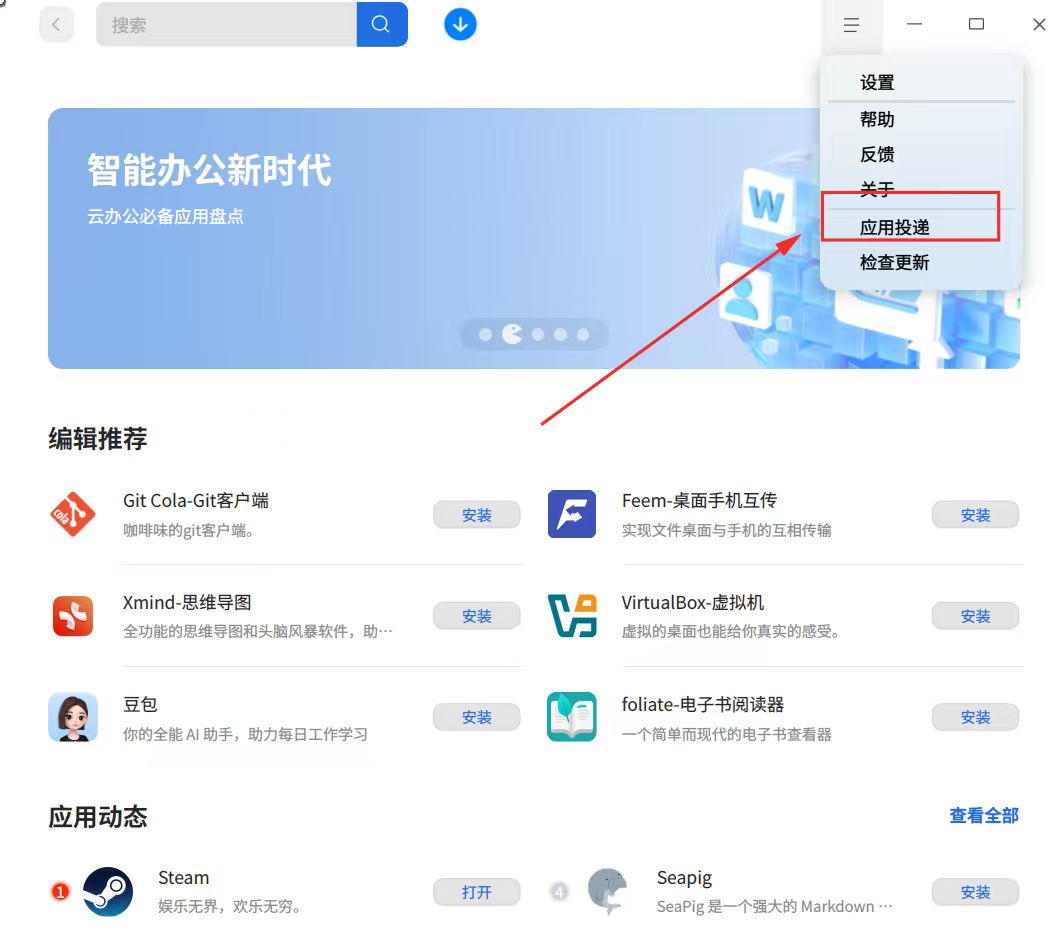Image resolution: width=1056 pixels, height=937 pixels.
Task: Open the foliate e-book reader icon
Action: (572, 717)
